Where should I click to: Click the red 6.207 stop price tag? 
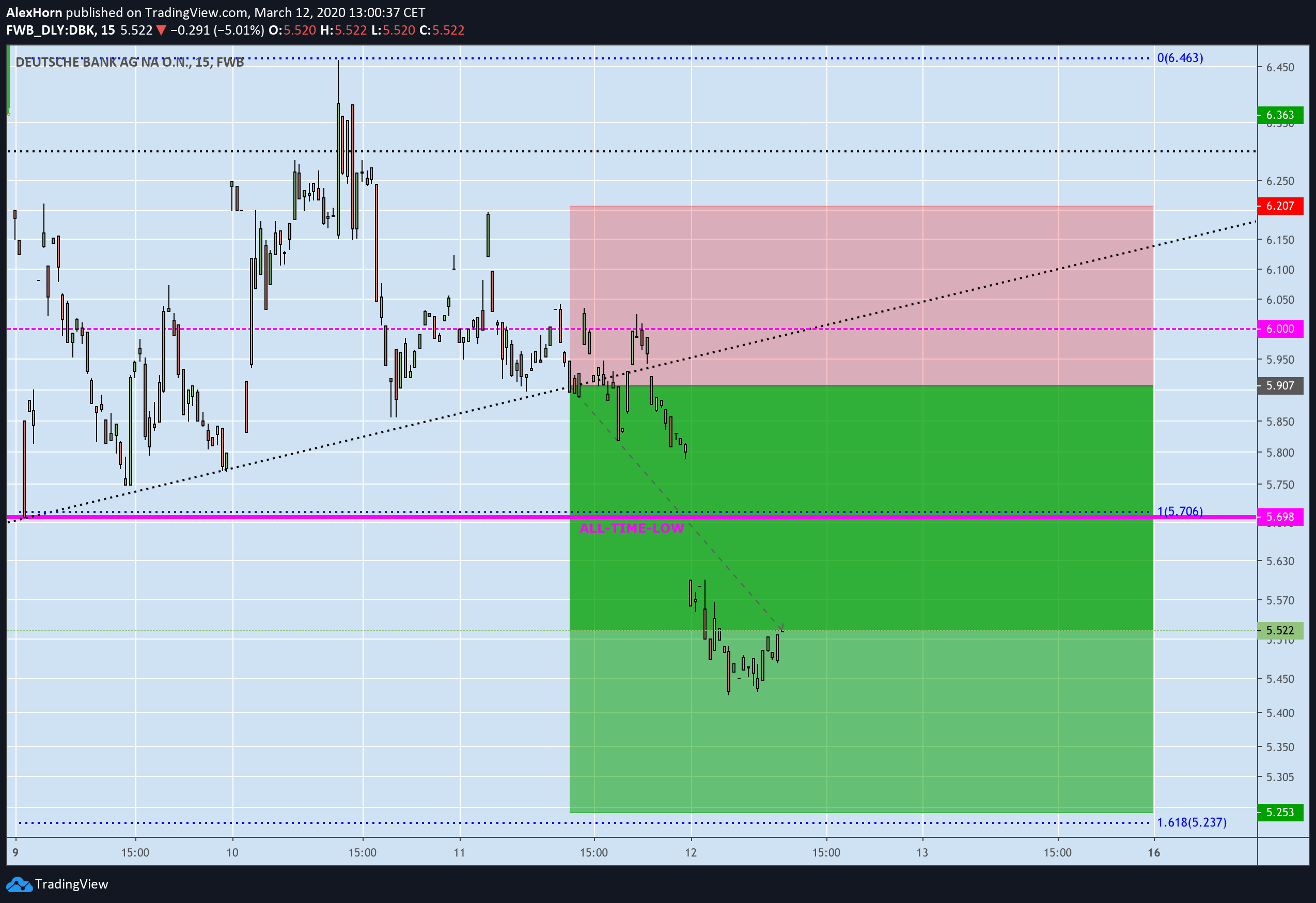point(1280,206)
